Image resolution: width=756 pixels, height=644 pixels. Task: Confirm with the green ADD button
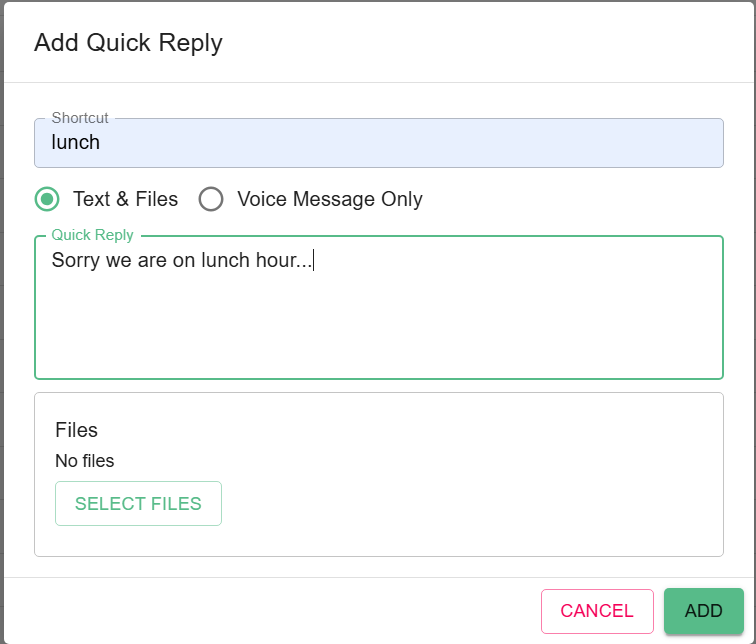coord(703,611)
